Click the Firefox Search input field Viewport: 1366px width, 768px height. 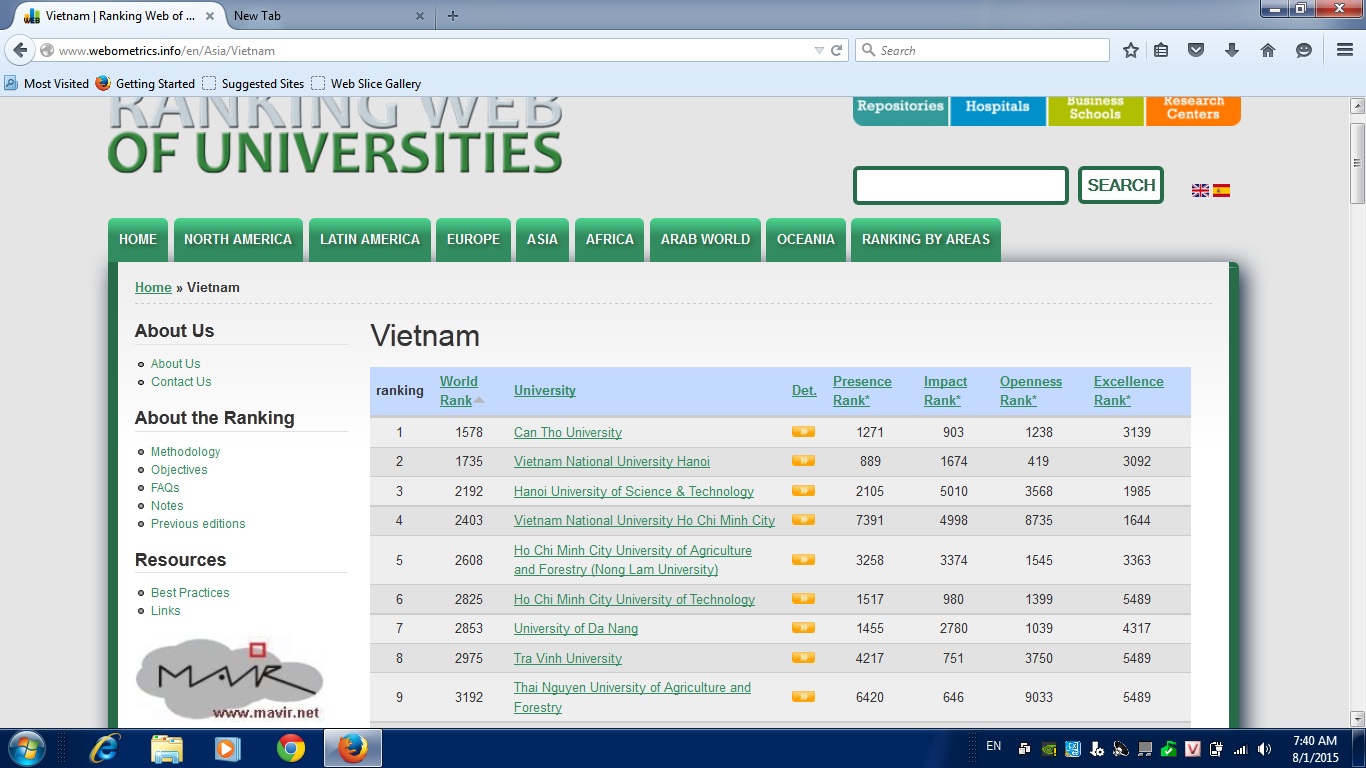pos(983,50)
